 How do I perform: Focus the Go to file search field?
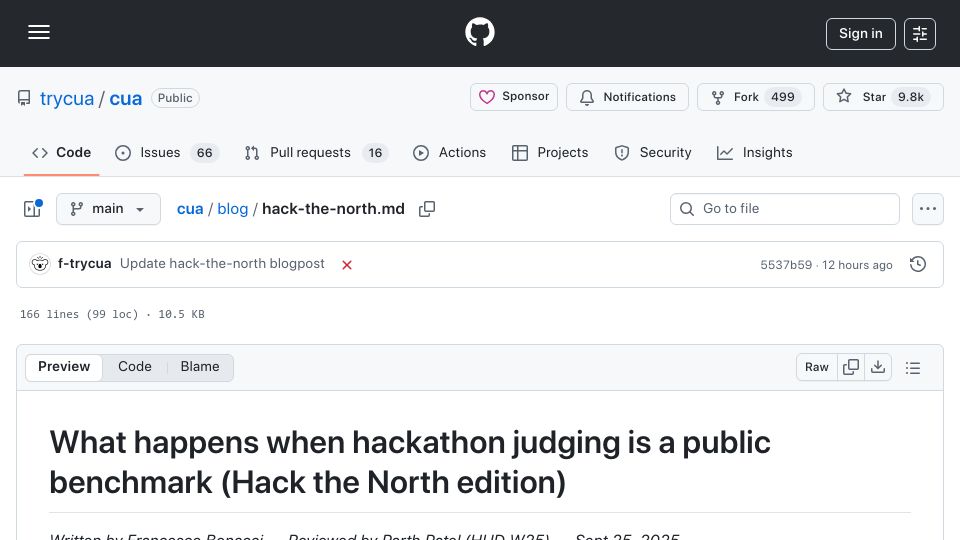coord(785,209)
